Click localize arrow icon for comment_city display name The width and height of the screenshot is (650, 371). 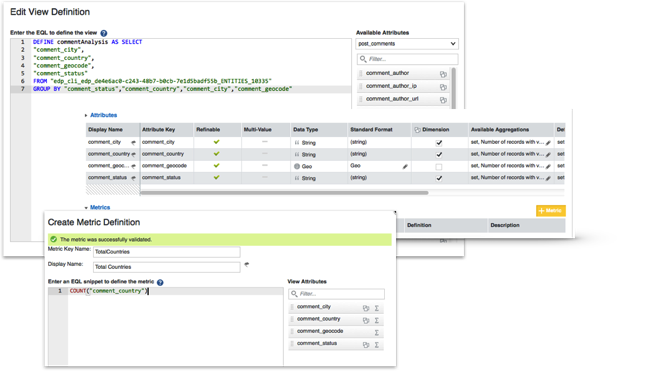tap(133, 143)
